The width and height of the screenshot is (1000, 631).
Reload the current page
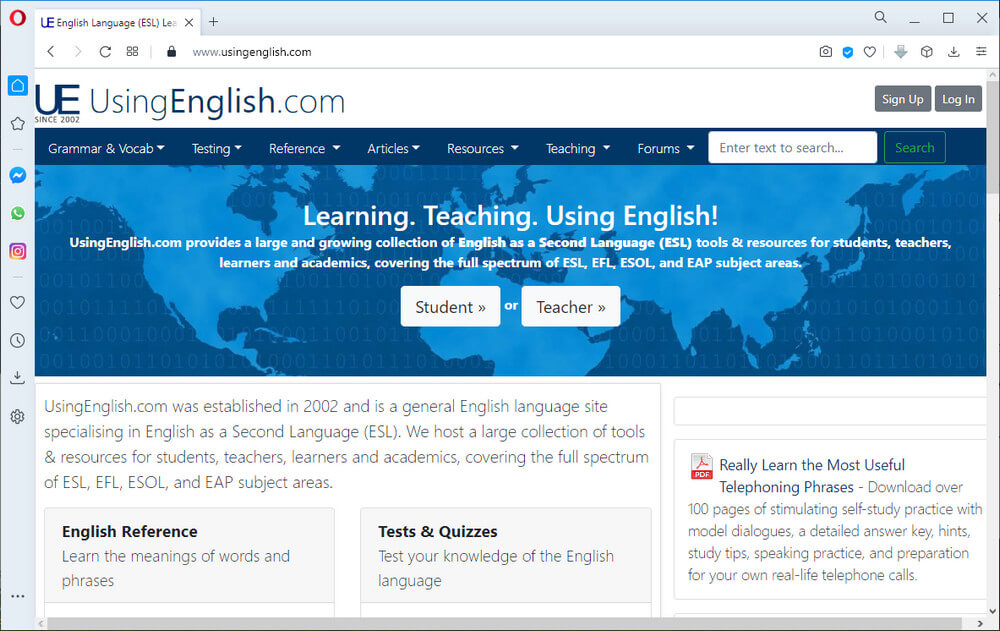pyautogui.click(x=105, y=52)
